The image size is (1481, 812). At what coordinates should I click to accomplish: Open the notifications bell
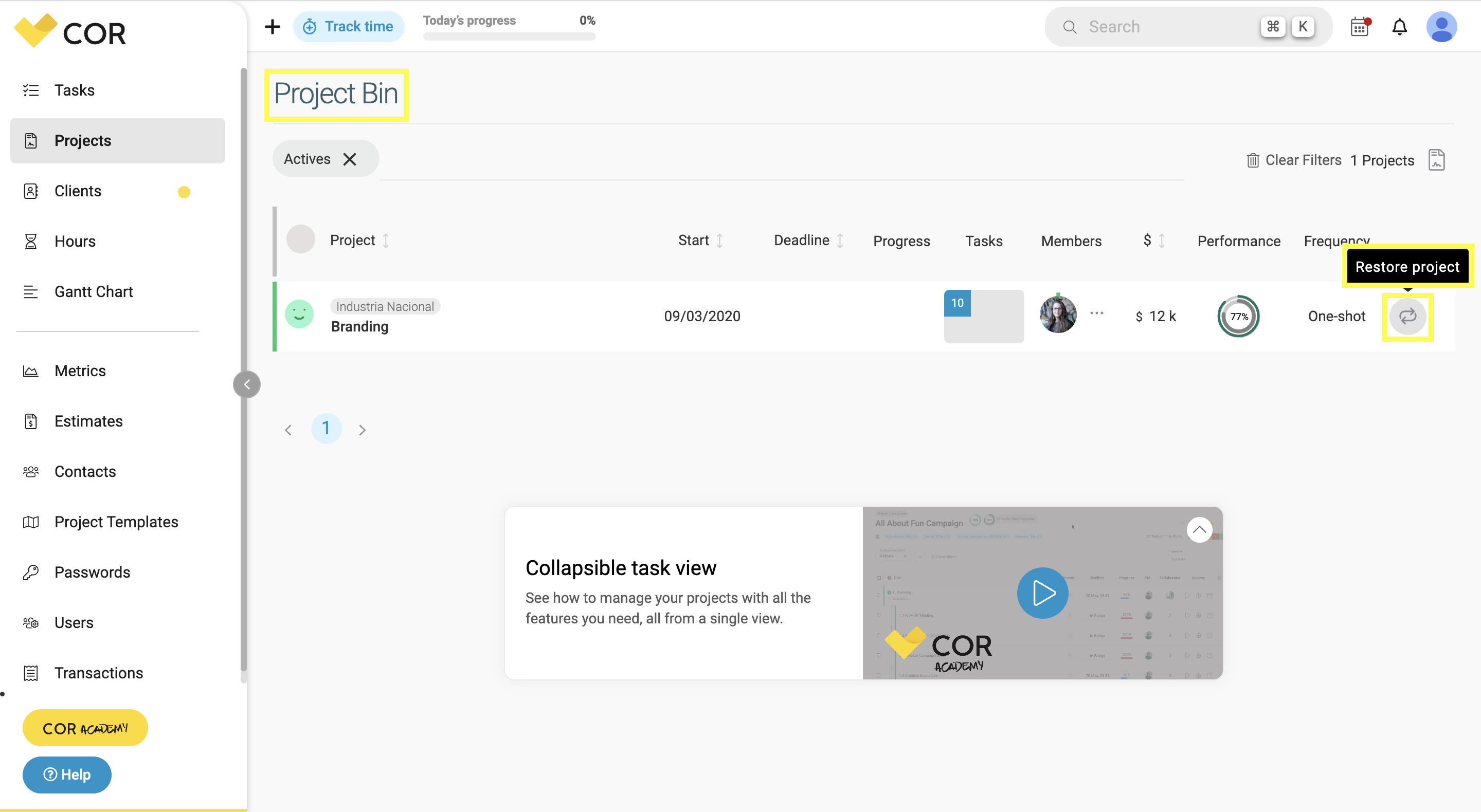[1400, 26]
